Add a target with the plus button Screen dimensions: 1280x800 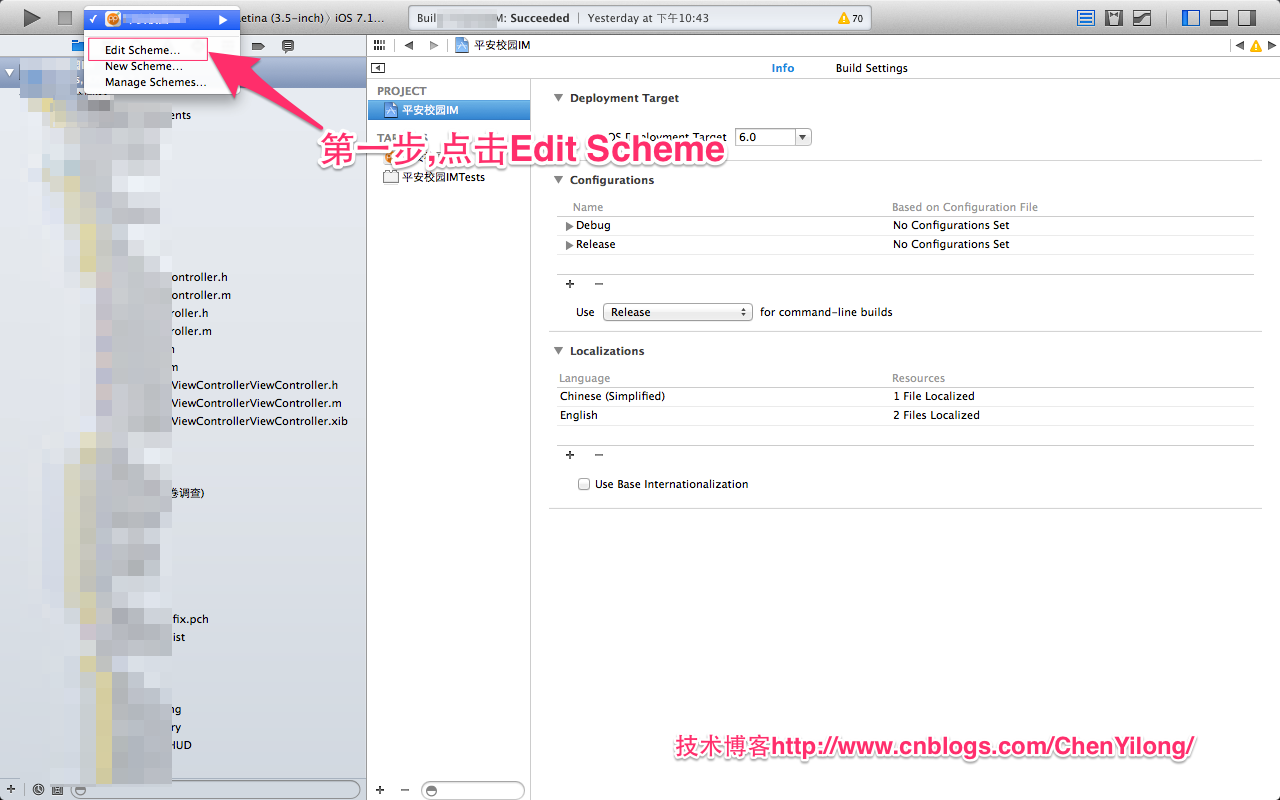coord(380,790)
